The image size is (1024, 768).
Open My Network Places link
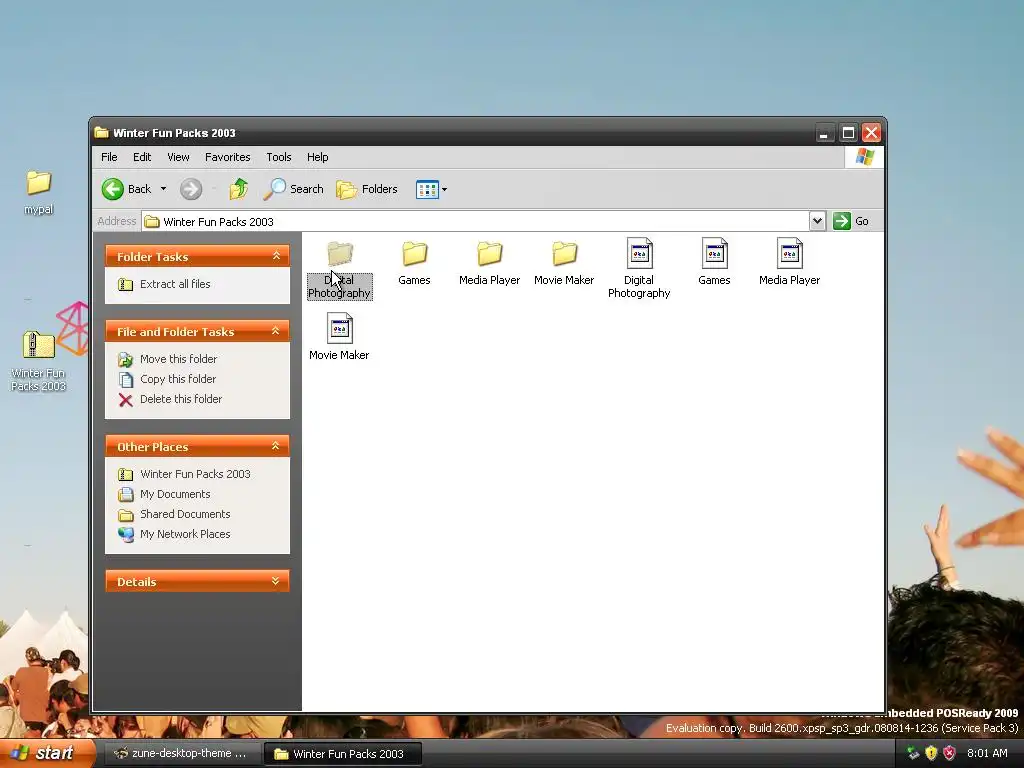click(185, 534)
